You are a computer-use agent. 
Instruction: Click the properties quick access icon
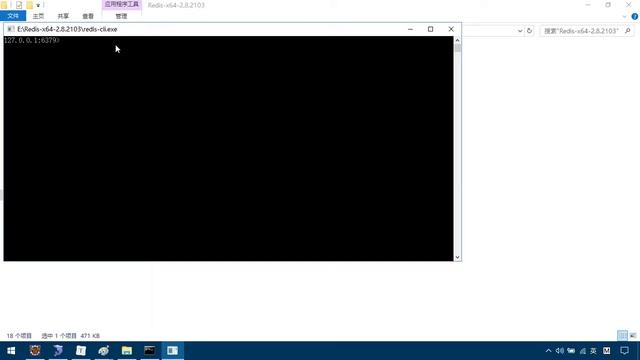[19, 5]
